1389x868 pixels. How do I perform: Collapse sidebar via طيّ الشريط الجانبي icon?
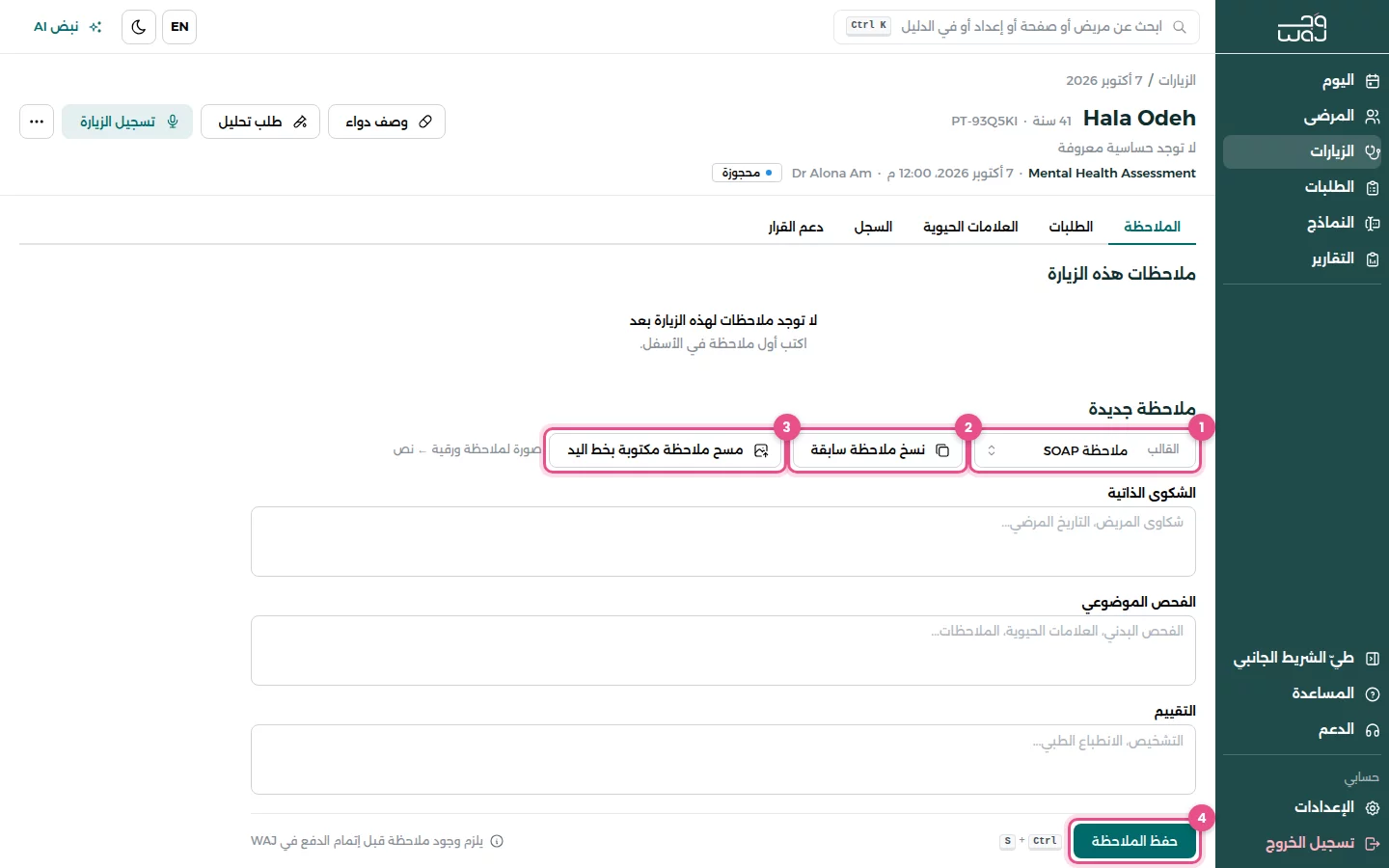click(1373, 659)
